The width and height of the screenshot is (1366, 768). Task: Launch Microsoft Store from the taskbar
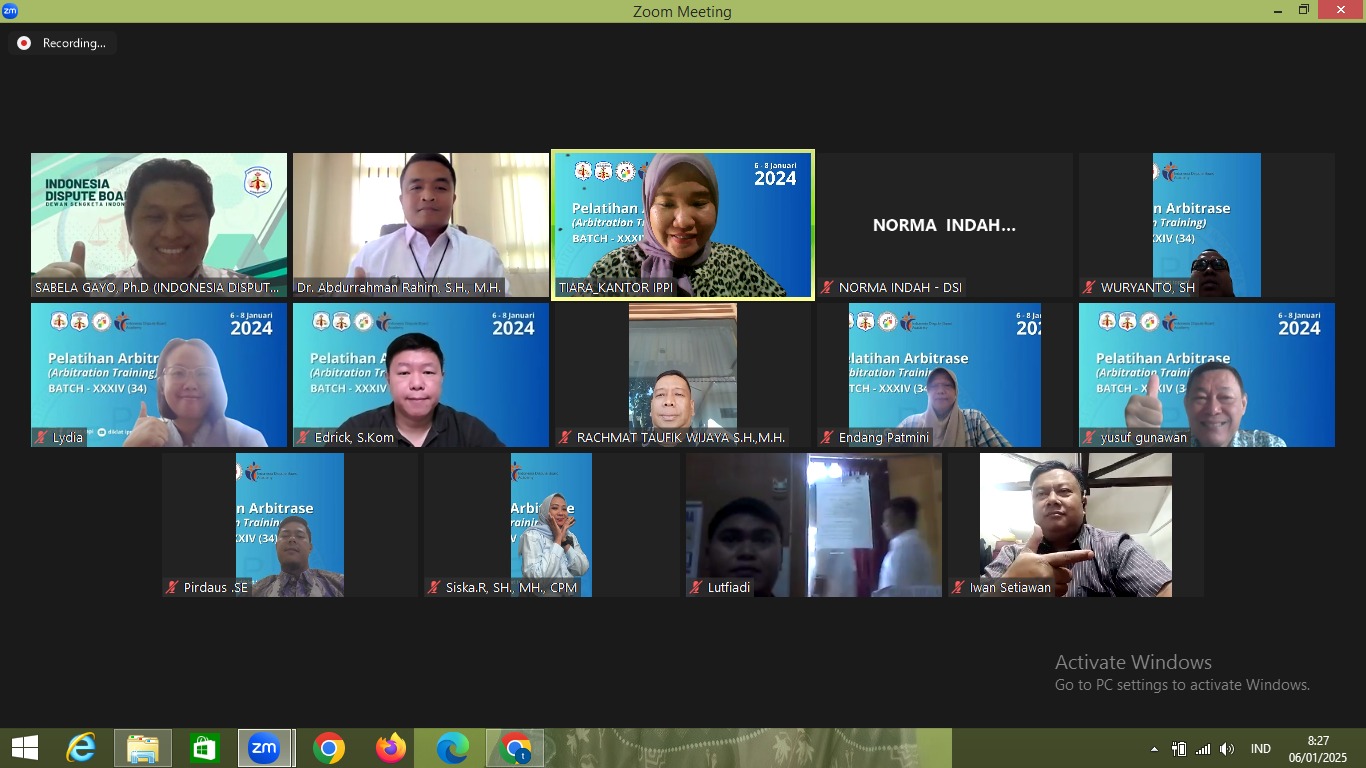(205, 748)
